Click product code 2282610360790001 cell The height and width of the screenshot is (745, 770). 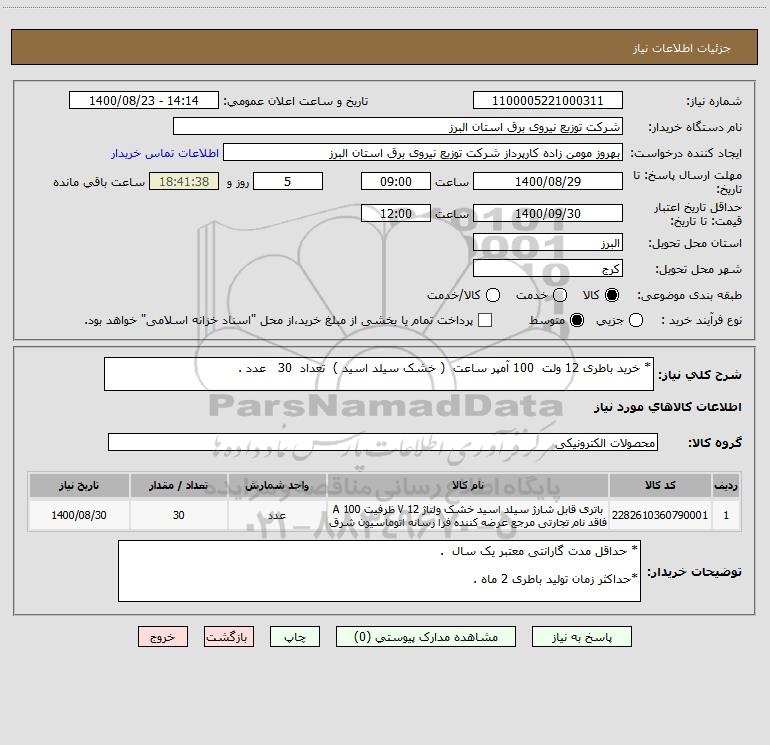click(660, 515)
